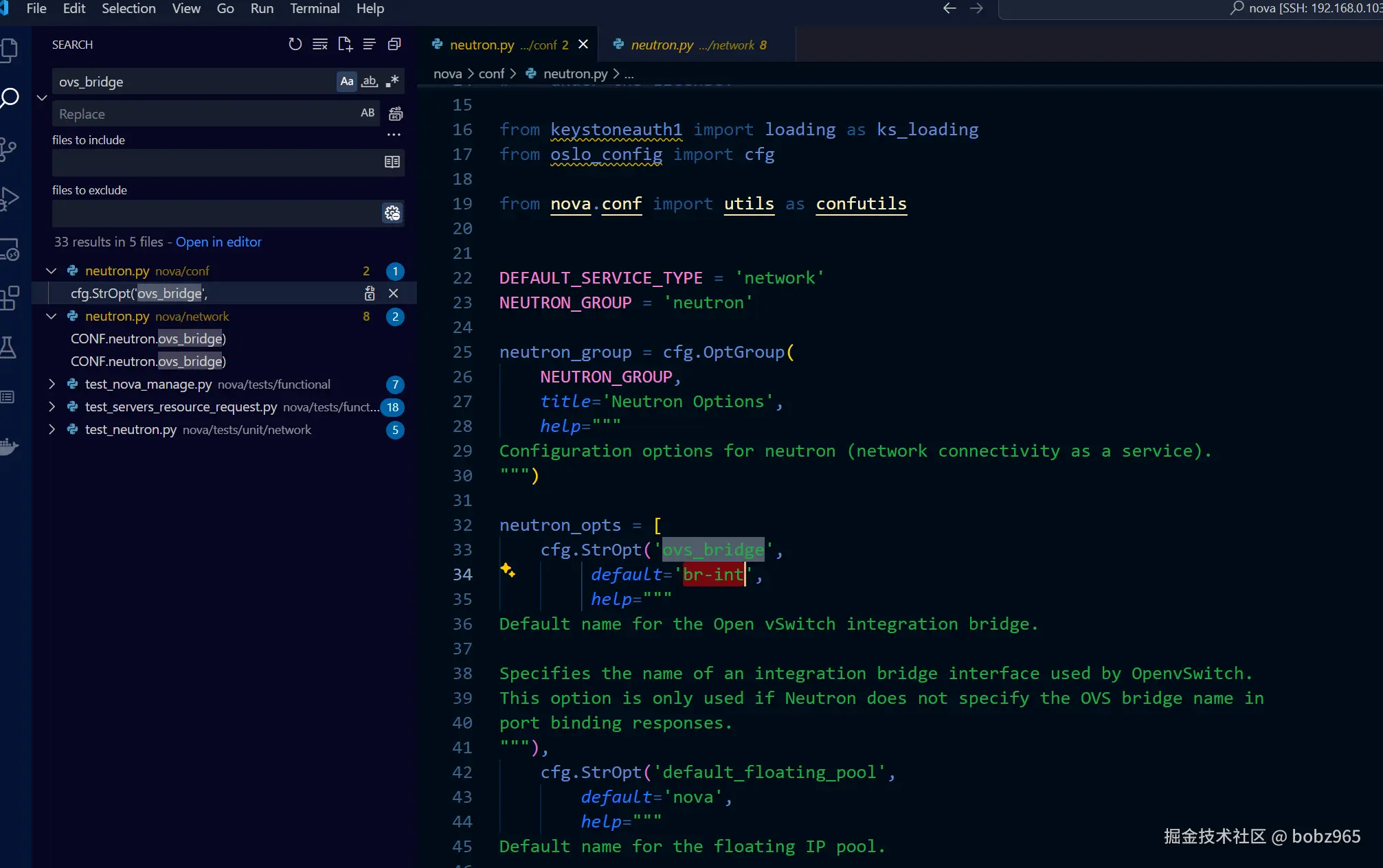The image size is (1383, 868).
Task: Open the Run and Debug view
Action: pos(10,199)
